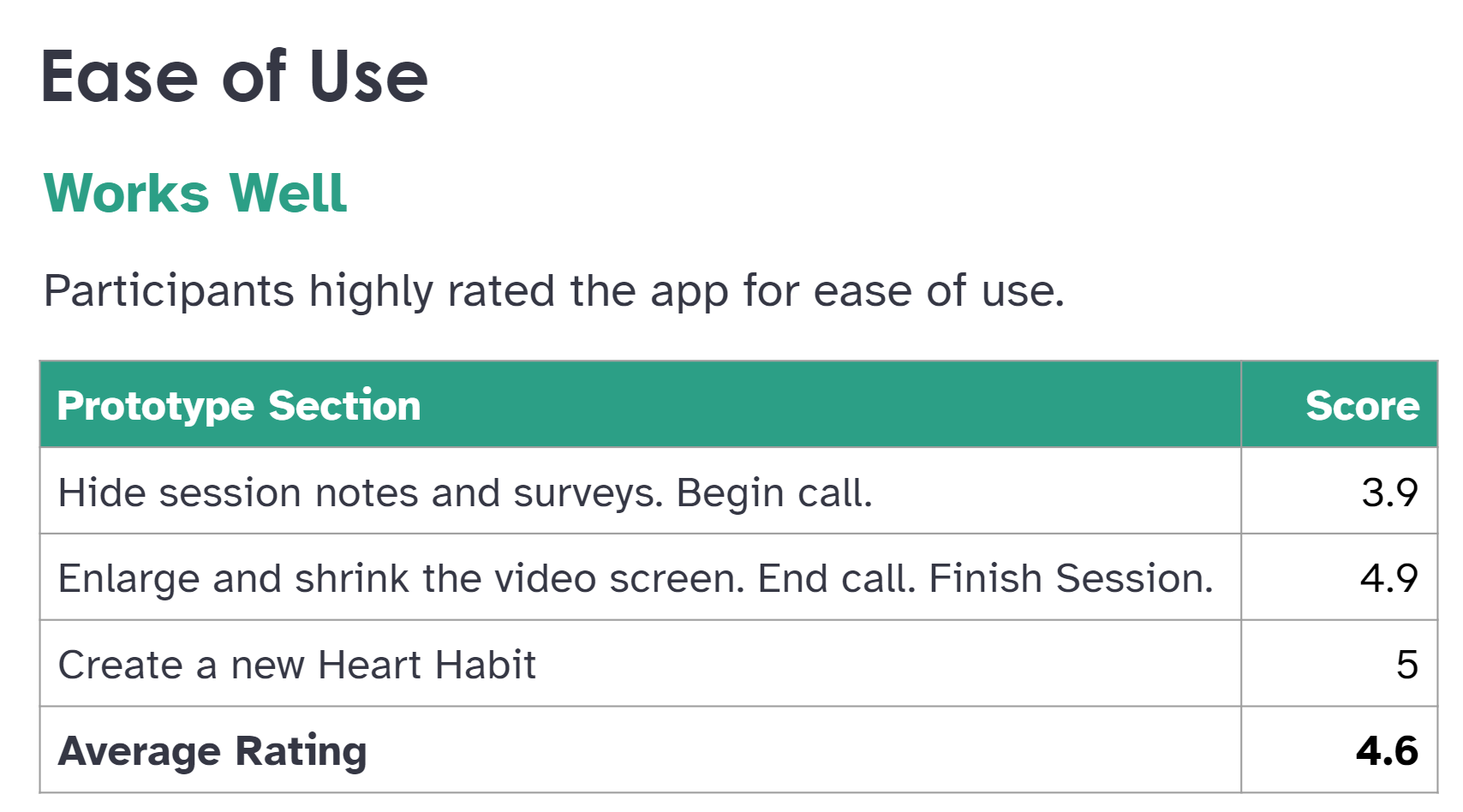Click the word 'Participants' in the description
The height and width of the screenshot is (812, 1463).
[x=169, y=291]
